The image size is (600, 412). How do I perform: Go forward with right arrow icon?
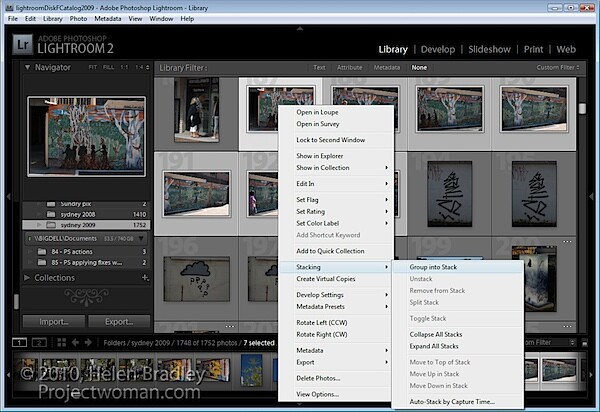point(88,342)
